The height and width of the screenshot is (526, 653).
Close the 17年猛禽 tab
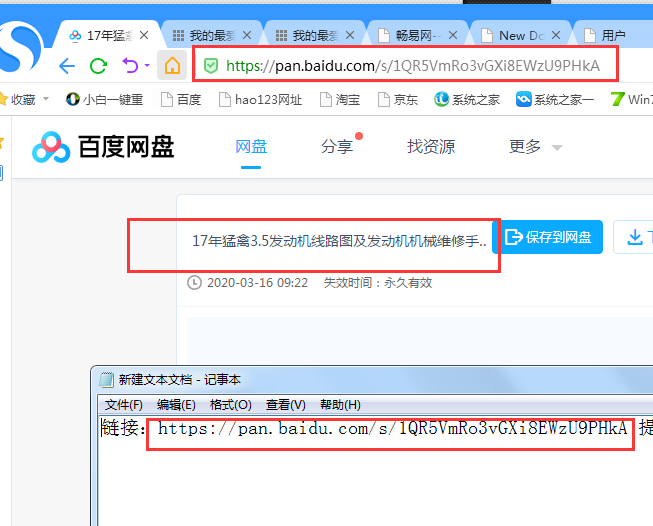(x=144, y=35)
